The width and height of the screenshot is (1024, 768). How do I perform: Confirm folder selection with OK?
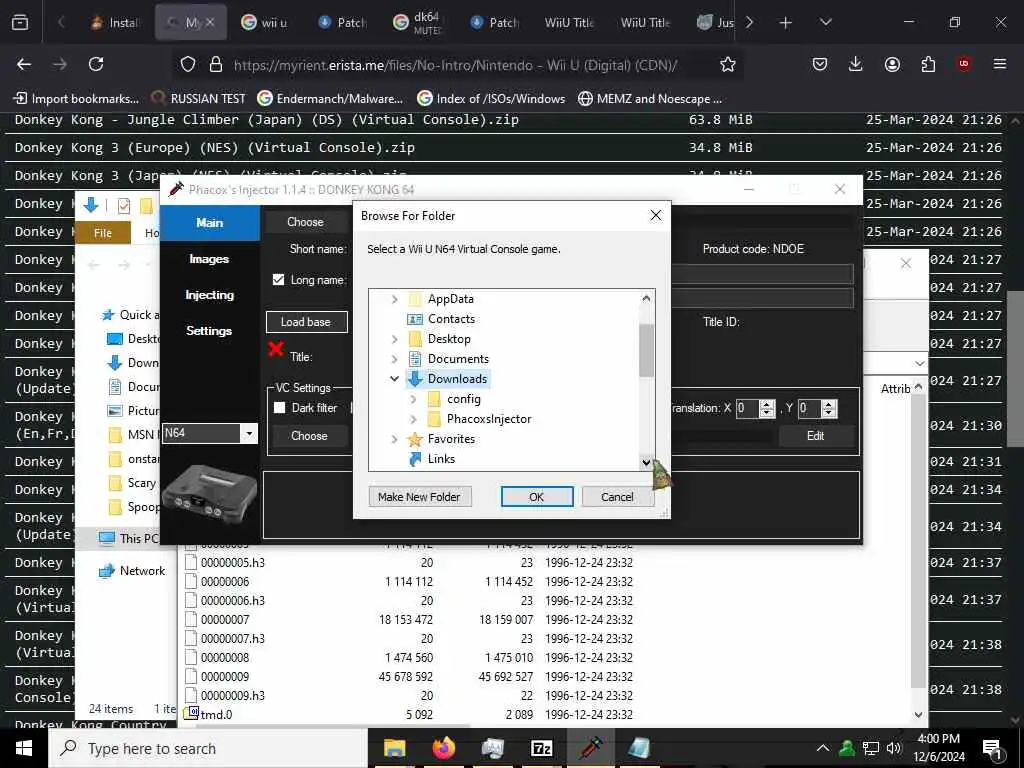point(537,497)
